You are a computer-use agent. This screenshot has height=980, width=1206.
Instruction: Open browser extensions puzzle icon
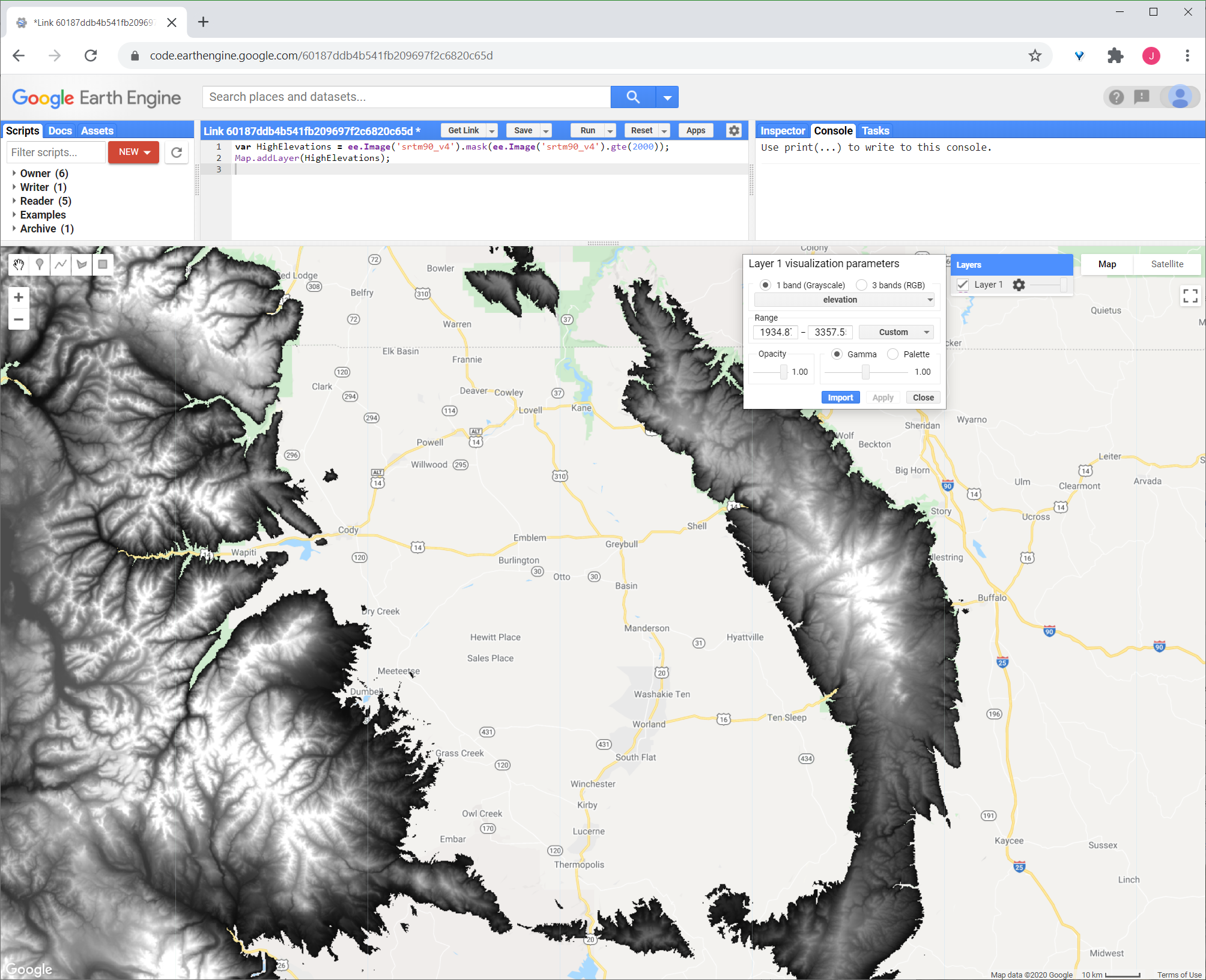(1115, 56)
